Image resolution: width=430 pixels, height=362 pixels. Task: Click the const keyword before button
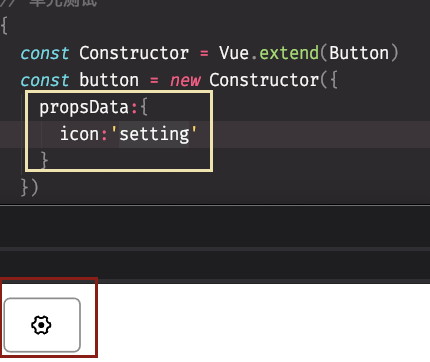pos(45,80)
